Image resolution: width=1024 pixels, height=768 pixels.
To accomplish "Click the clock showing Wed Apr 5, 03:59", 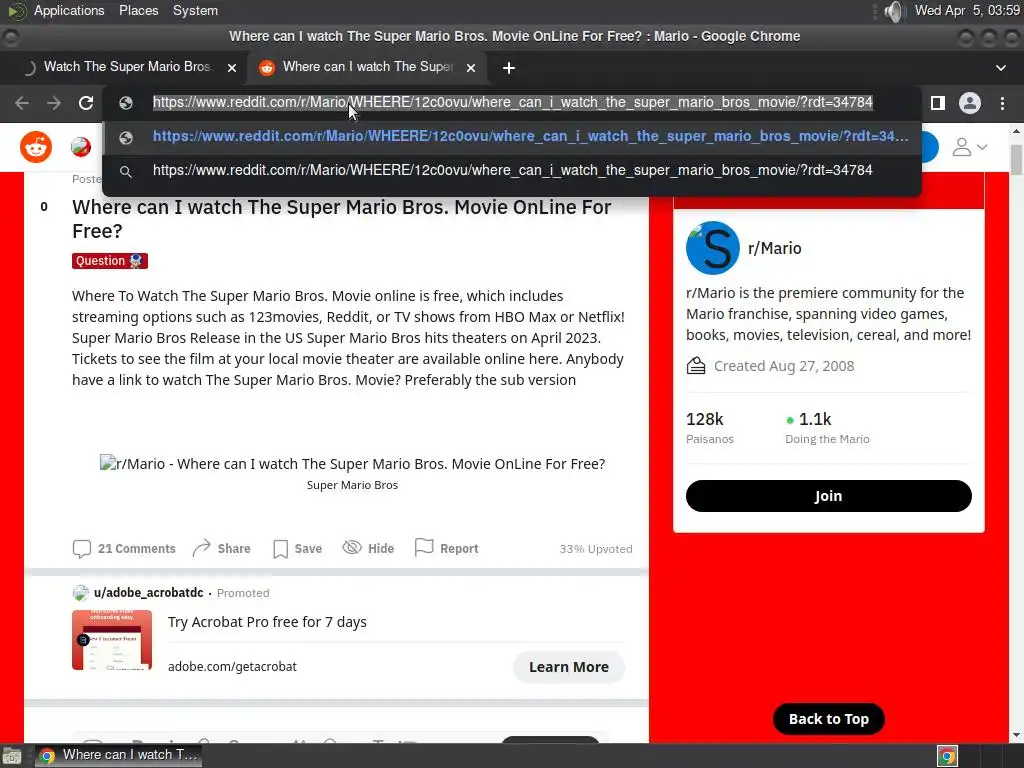I will tap(967, 10).
